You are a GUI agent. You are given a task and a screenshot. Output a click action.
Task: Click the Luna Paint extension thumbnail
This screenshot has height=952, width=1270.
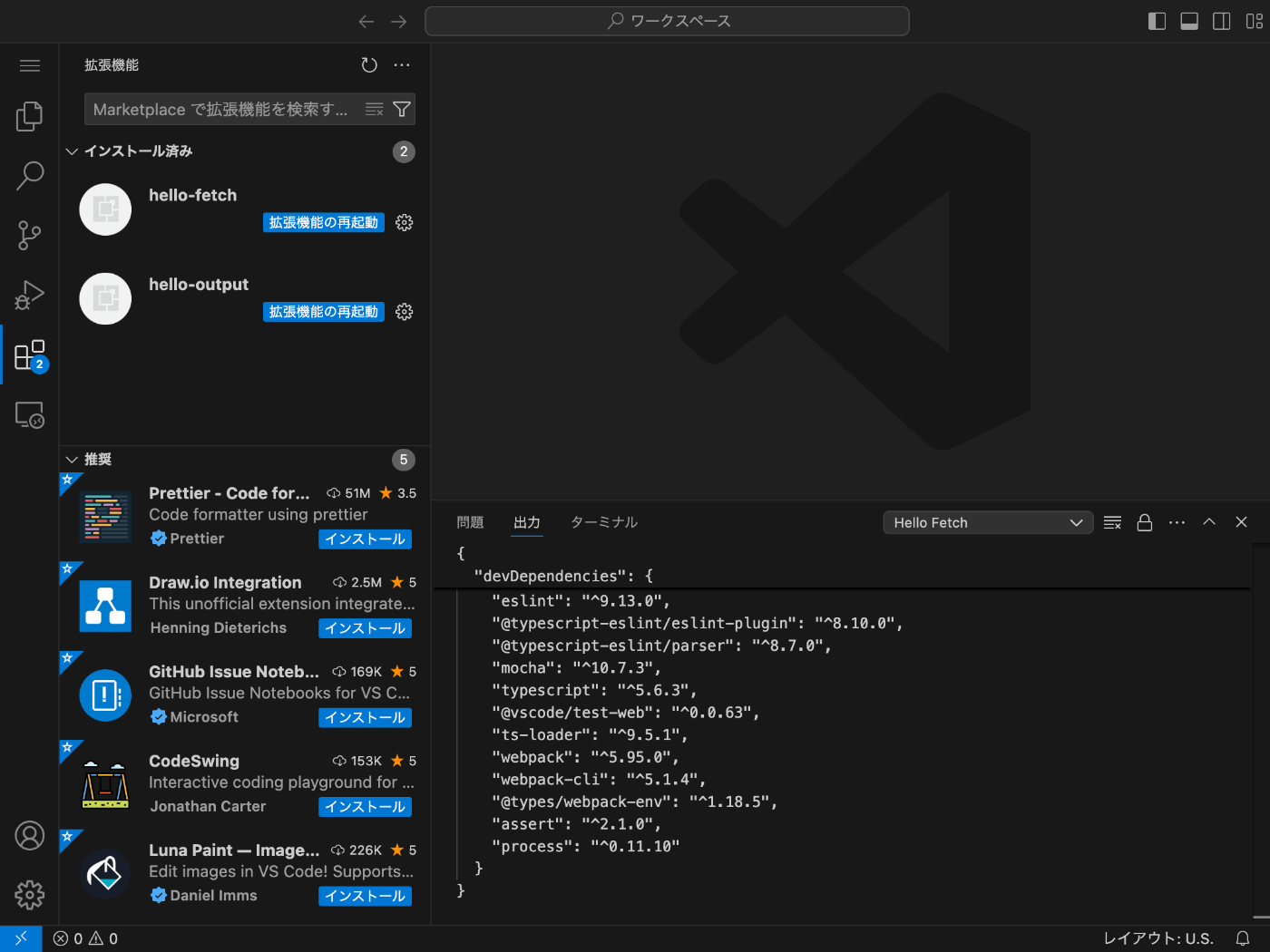click(106, 873)
